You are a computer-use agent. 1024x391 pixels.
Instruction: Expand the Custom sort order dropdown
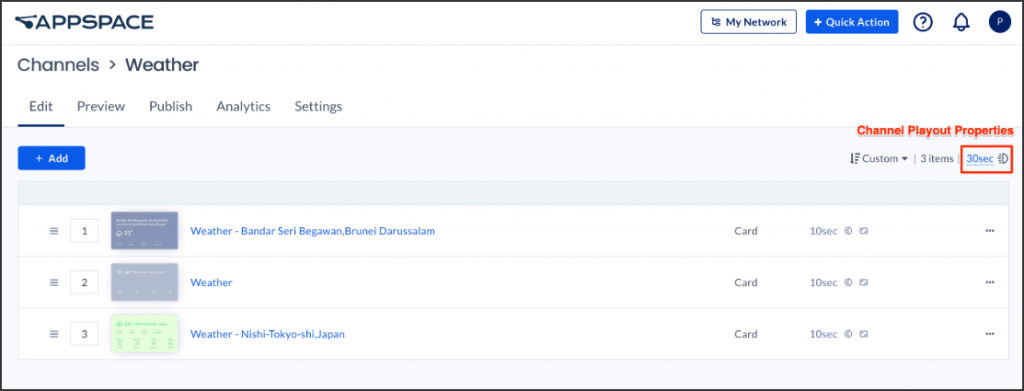879,159
